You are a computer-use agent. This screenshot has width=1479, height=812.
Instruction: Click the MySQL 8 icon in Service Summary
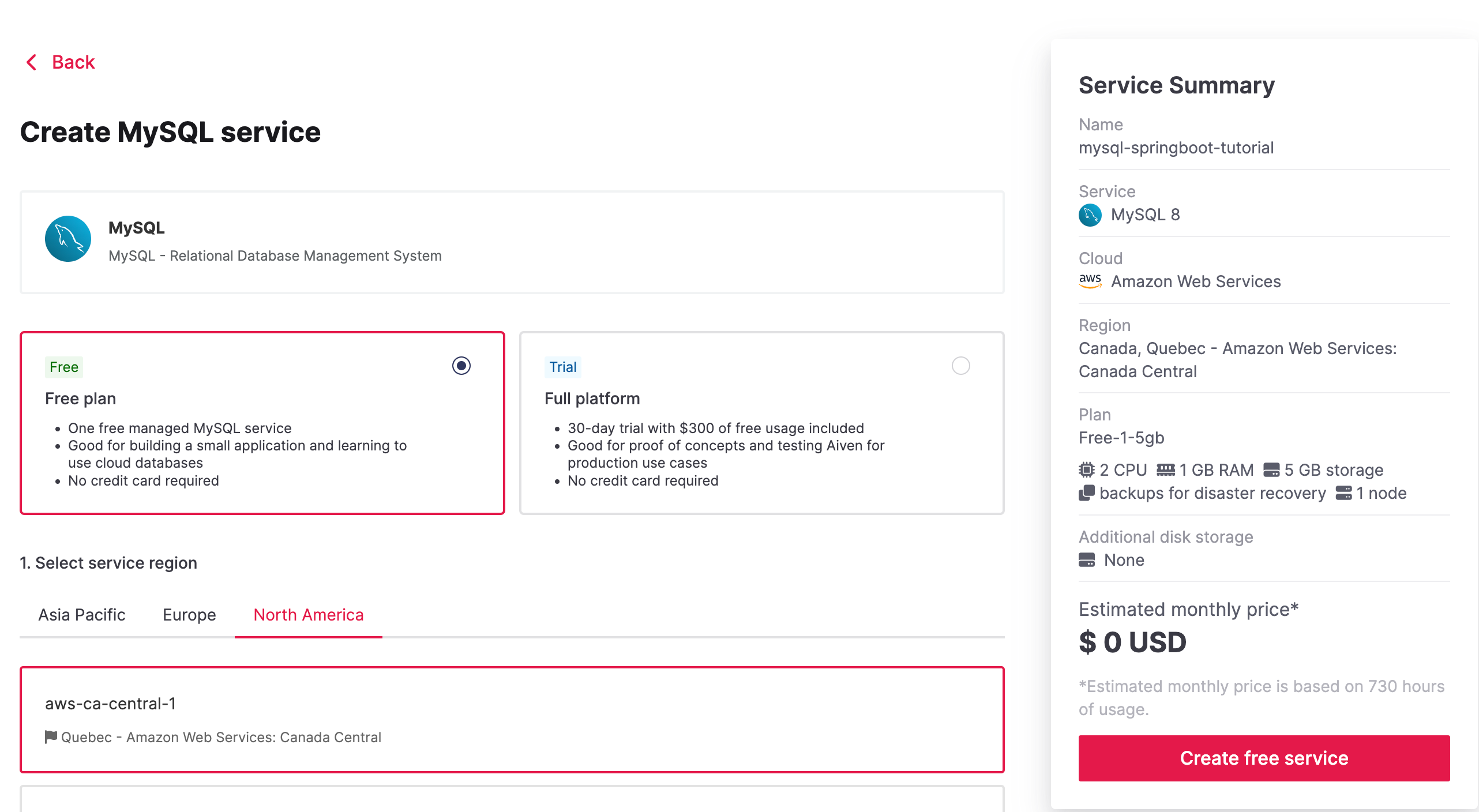click(1090, 215)
